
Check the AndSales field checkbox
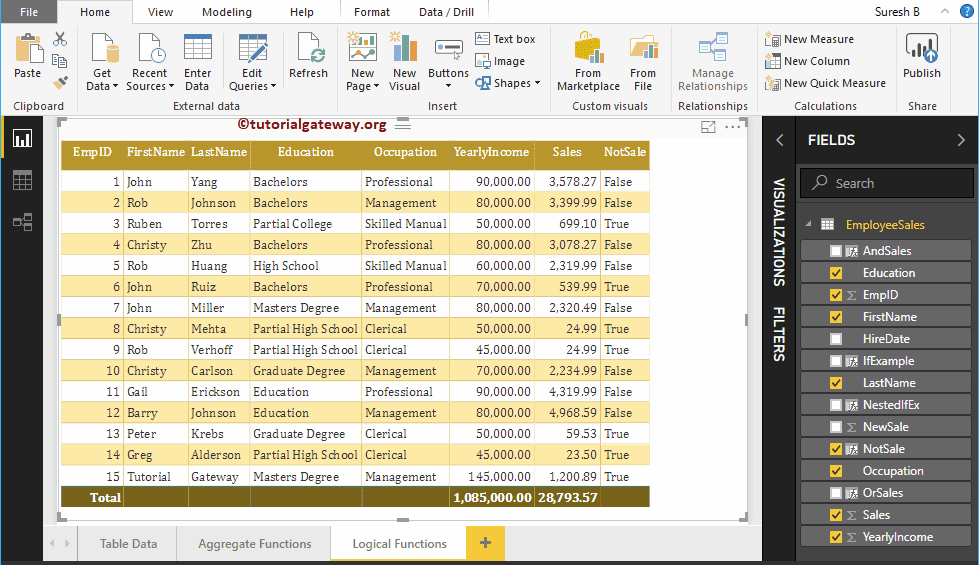click(836, 251)
